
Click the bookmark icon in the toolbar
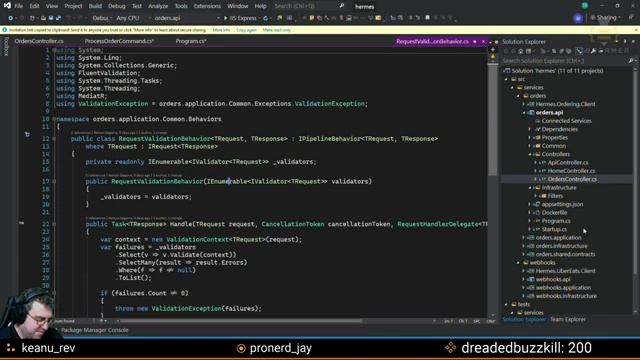[427, 18]
